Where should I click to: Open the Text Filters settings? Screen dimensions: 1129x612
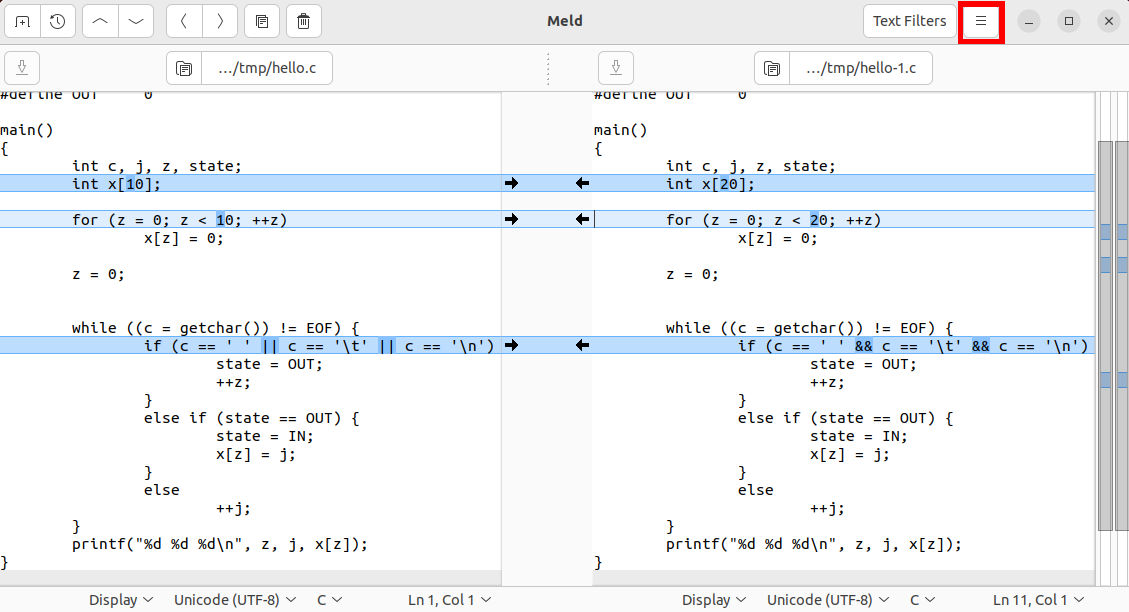(x=909, y=20)
